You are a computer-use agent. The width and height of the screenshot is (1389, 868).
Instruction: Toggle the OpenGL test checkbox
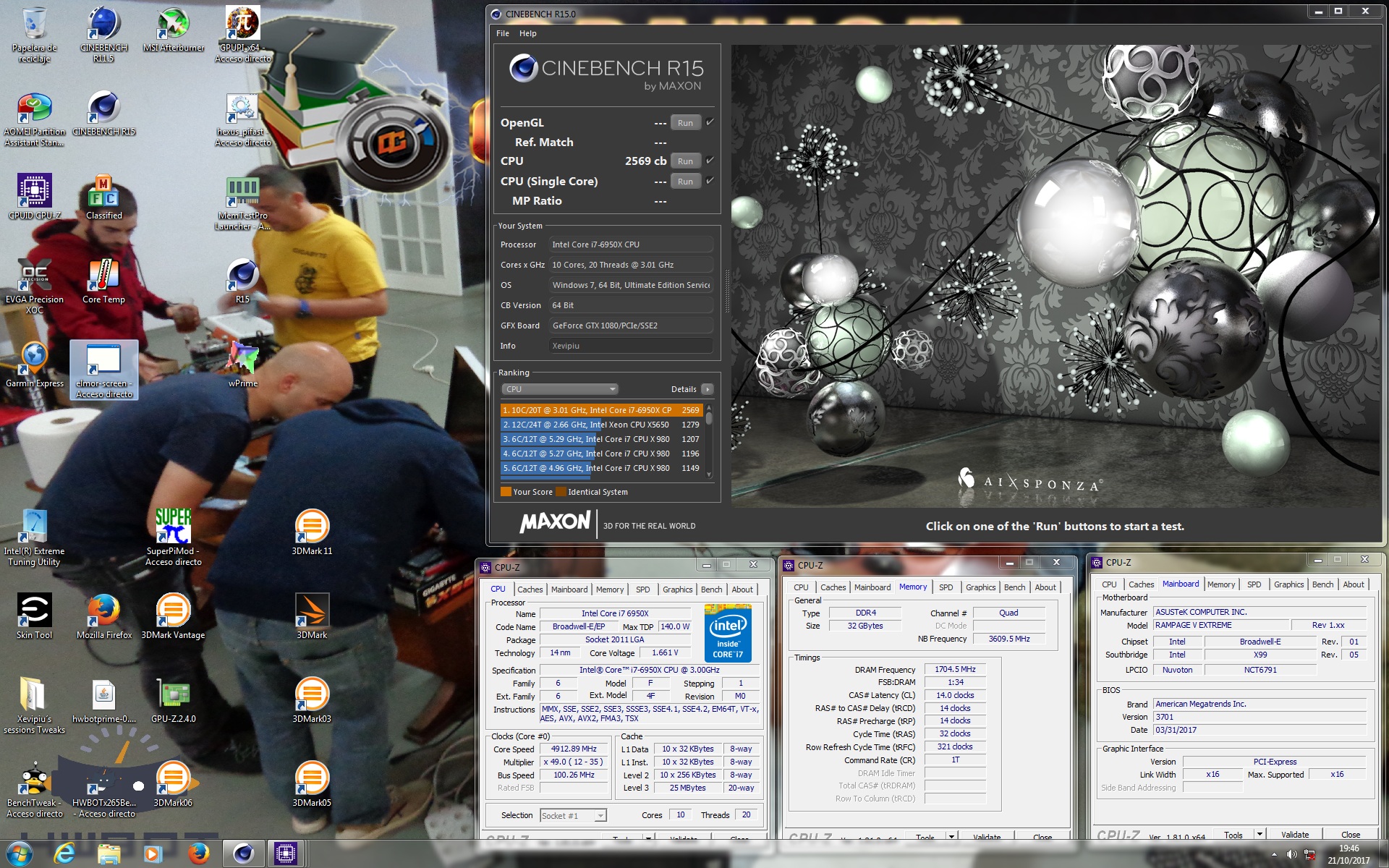[x=710, y=122]
